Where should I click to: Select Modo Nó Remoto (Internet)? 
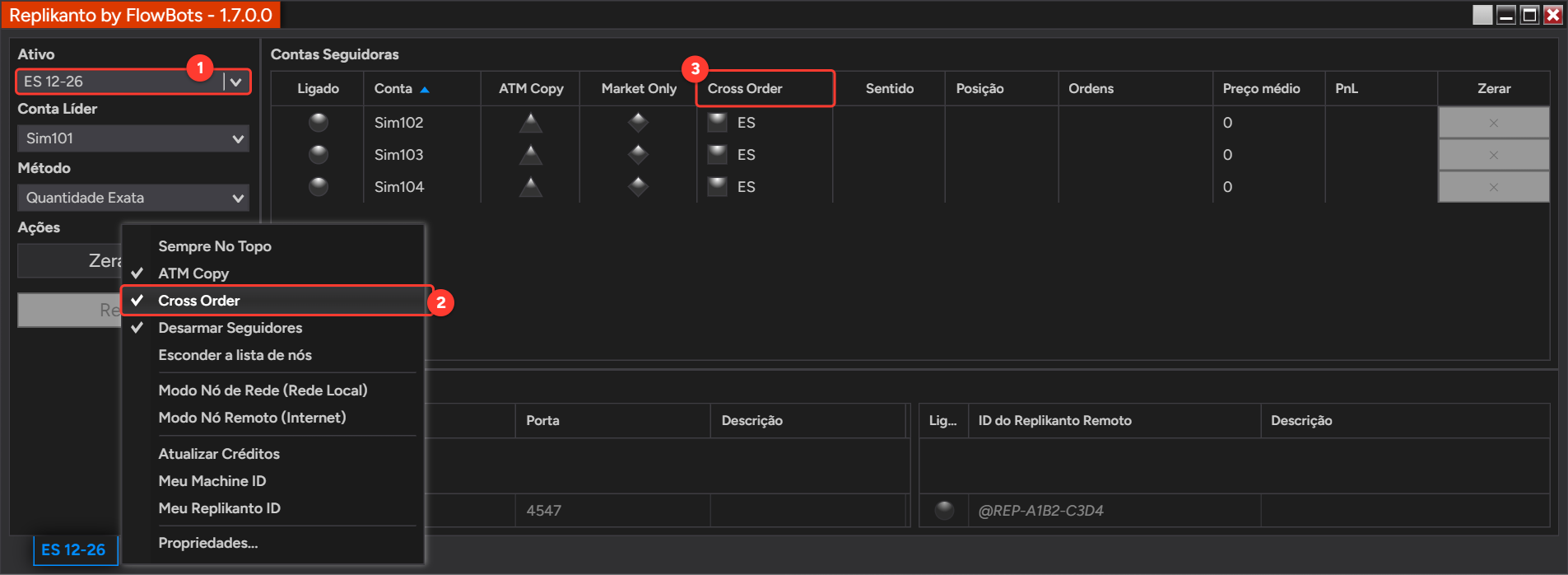click(x=273, y=418)
